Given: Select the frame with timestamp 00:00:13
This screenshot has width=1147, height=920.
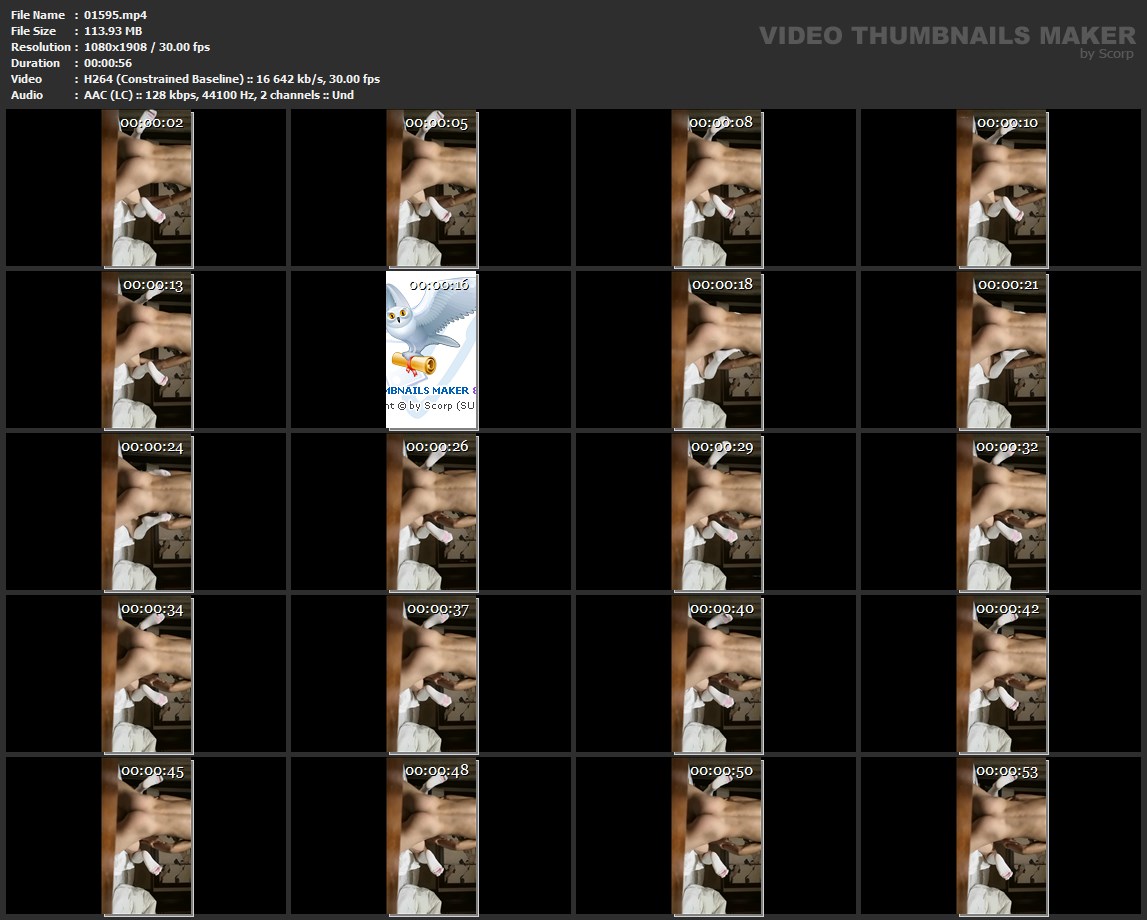Looking at the screenshot, I should (148, 350).
